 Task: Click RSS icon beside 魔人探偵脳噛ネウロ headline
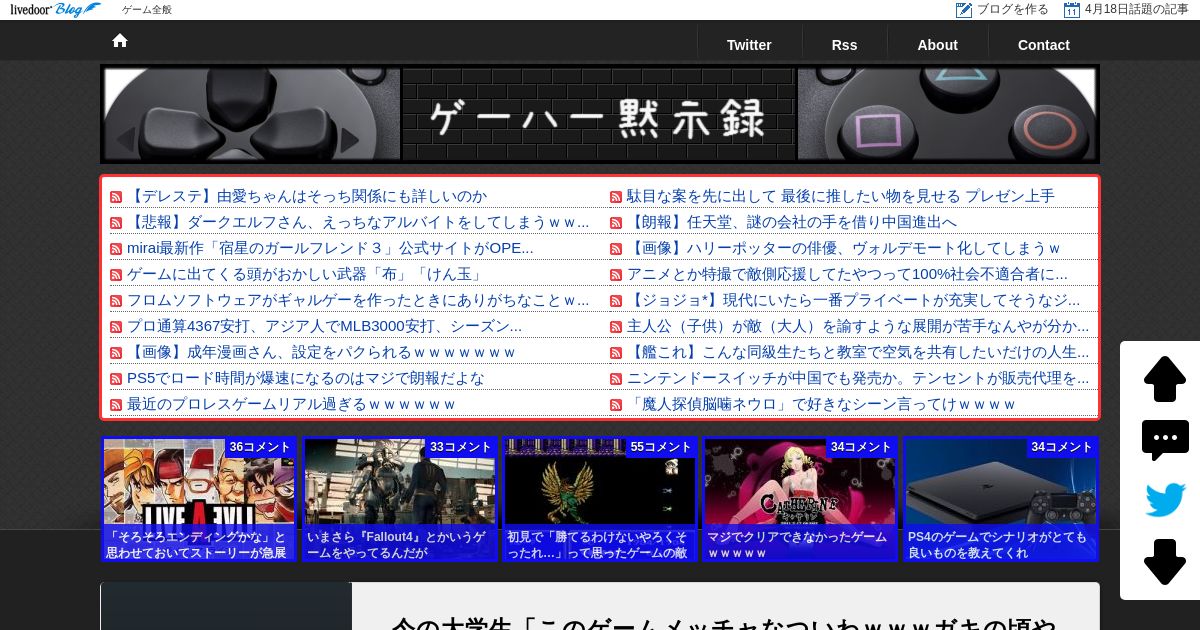tap(616, 405)
